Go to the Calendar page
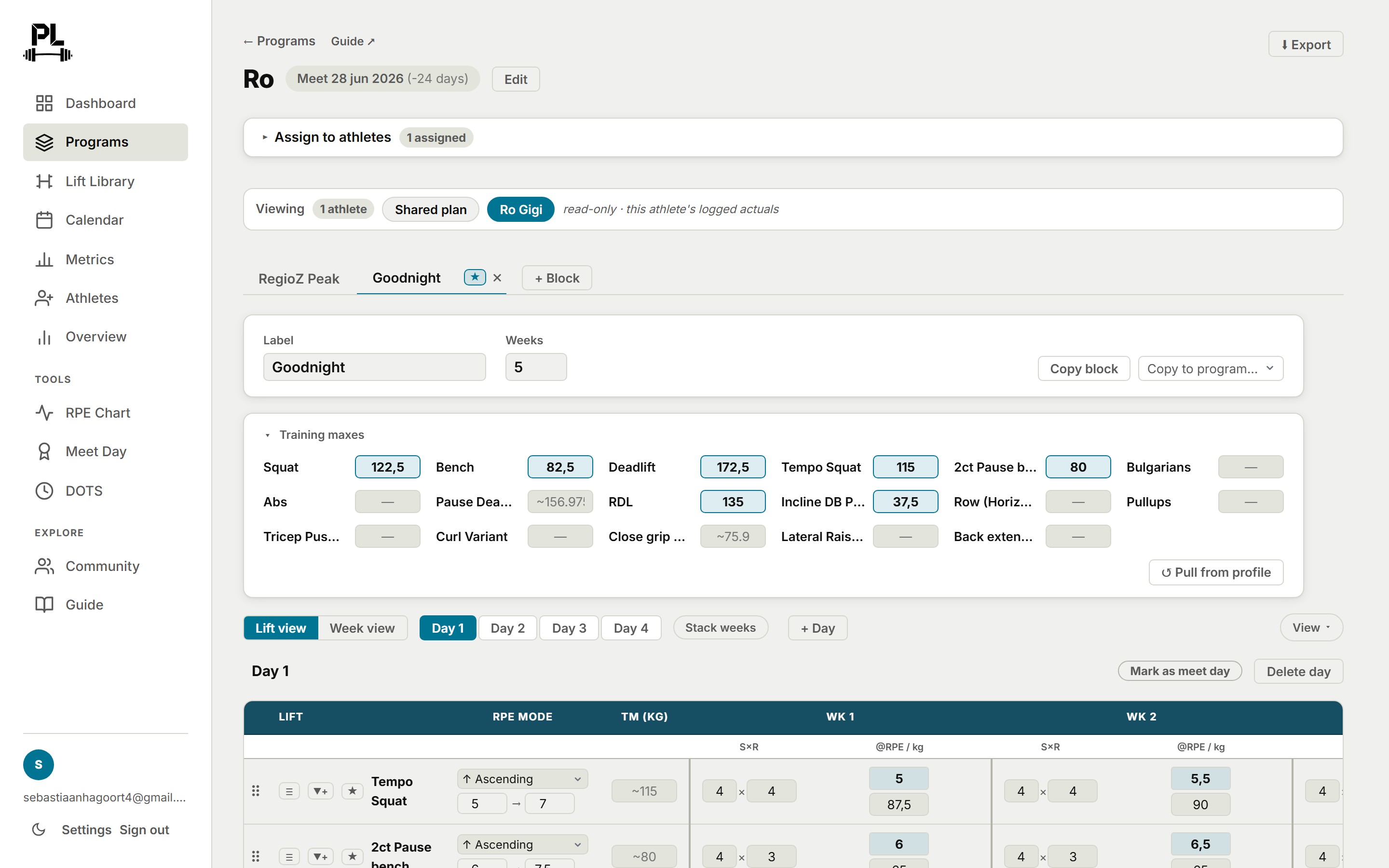 pyautogui.click(x=105, y=220)
